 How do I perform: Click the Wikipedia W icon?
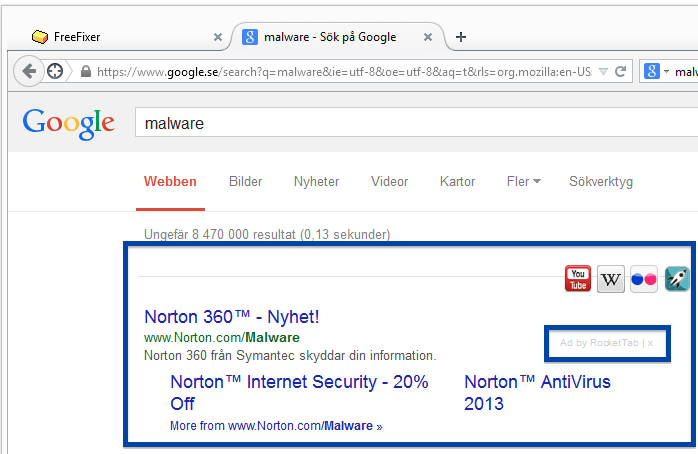(x=611, y=279)
